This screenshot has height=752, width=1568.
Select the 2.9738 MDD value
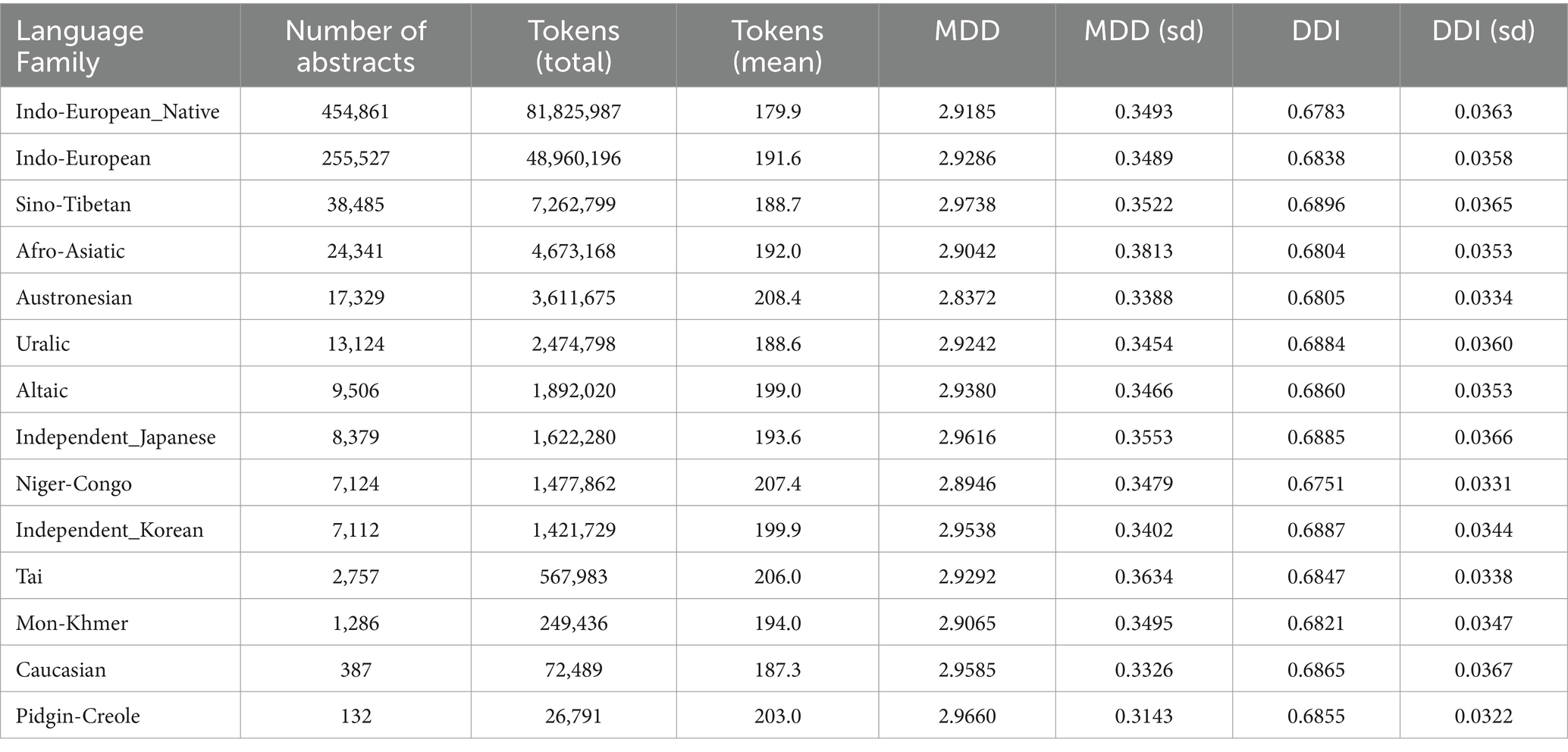967,204
